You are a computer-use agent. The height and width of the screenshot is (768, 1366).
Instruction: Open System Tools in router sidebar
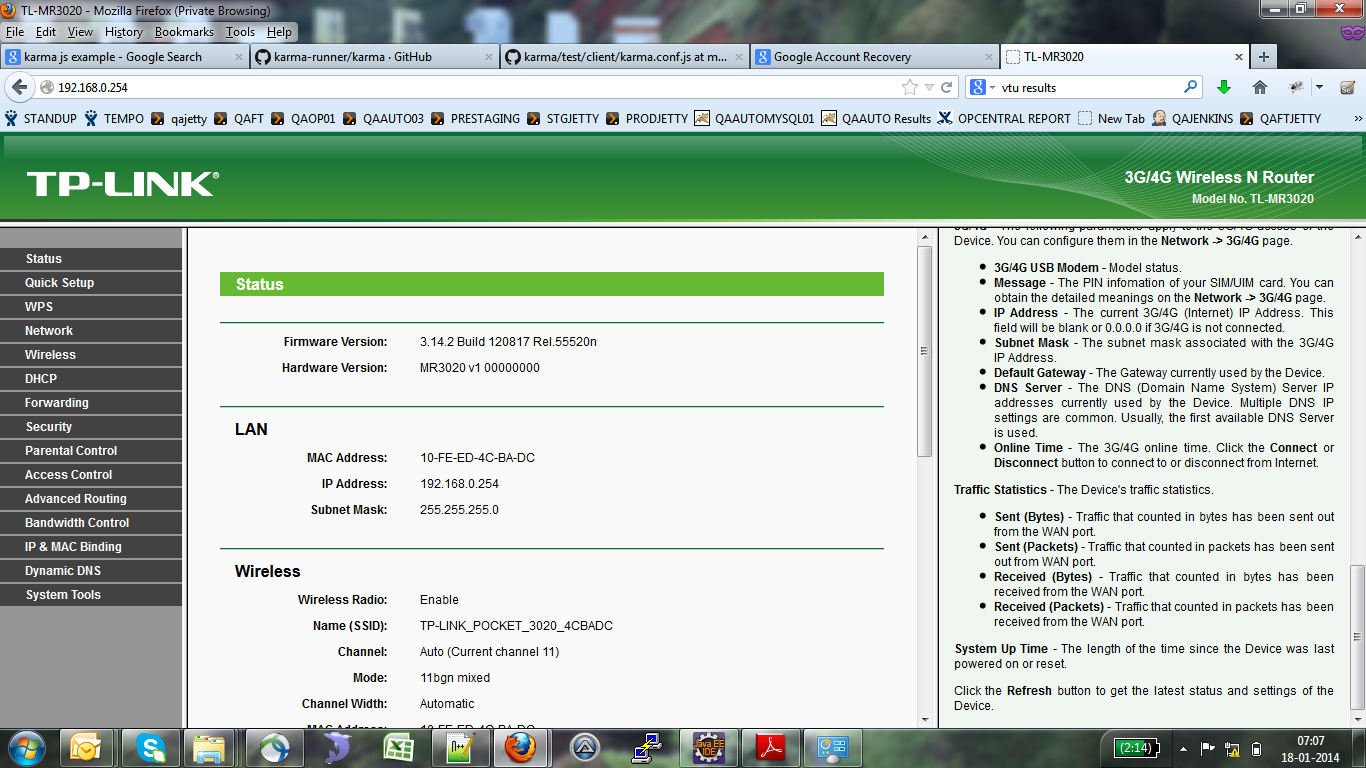(x=91, y=595)
